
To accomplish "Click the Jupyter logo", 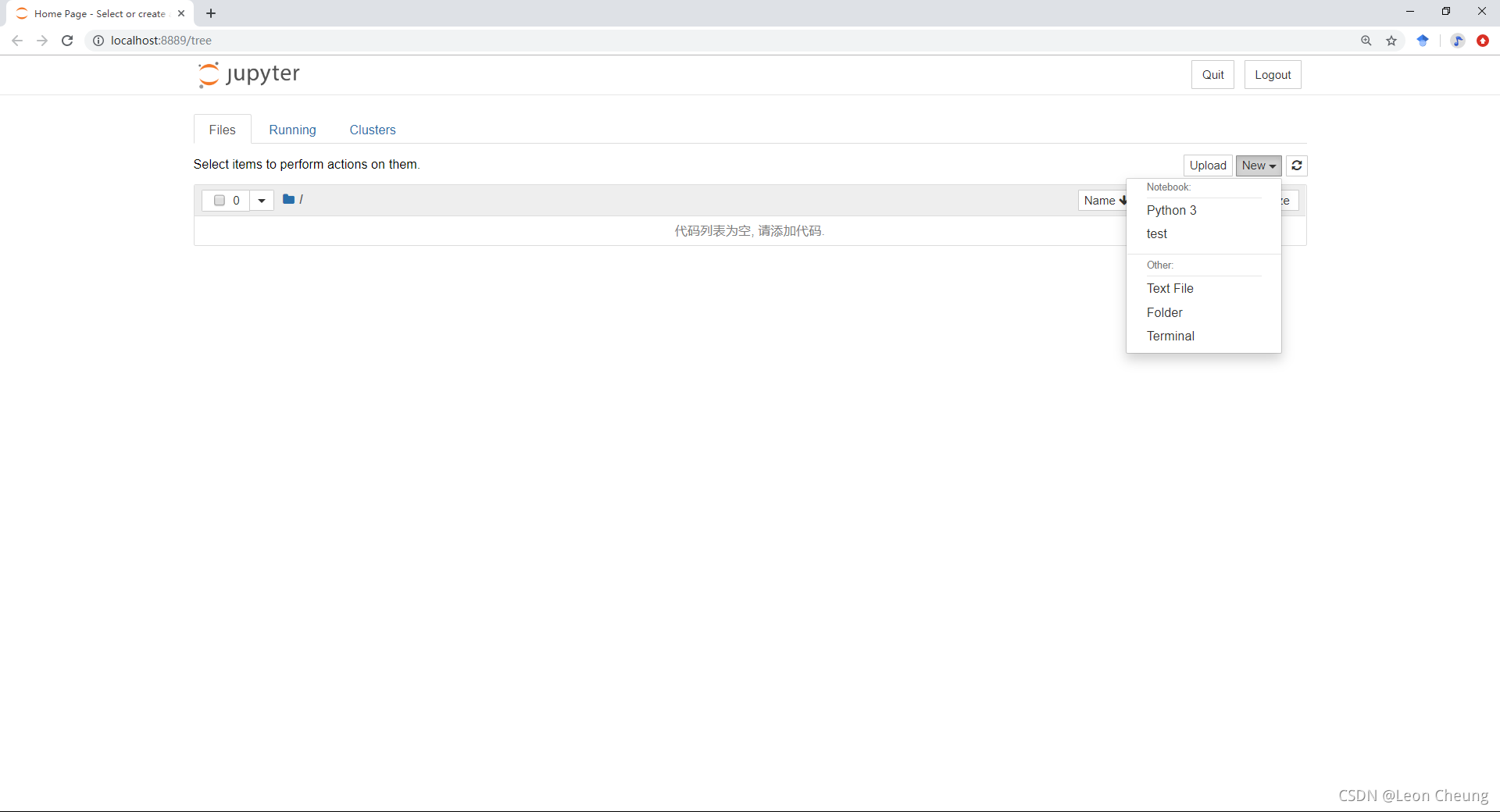I will (248, 74).
